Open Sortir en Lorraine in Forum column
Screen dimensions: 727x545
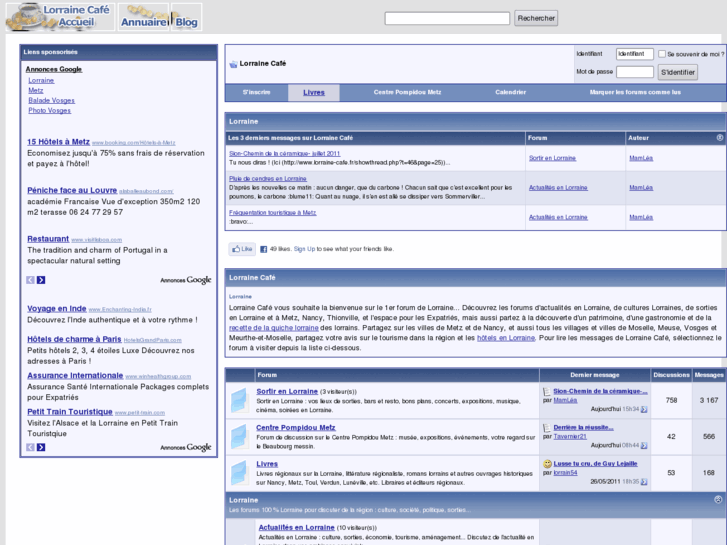pos(552,158)
